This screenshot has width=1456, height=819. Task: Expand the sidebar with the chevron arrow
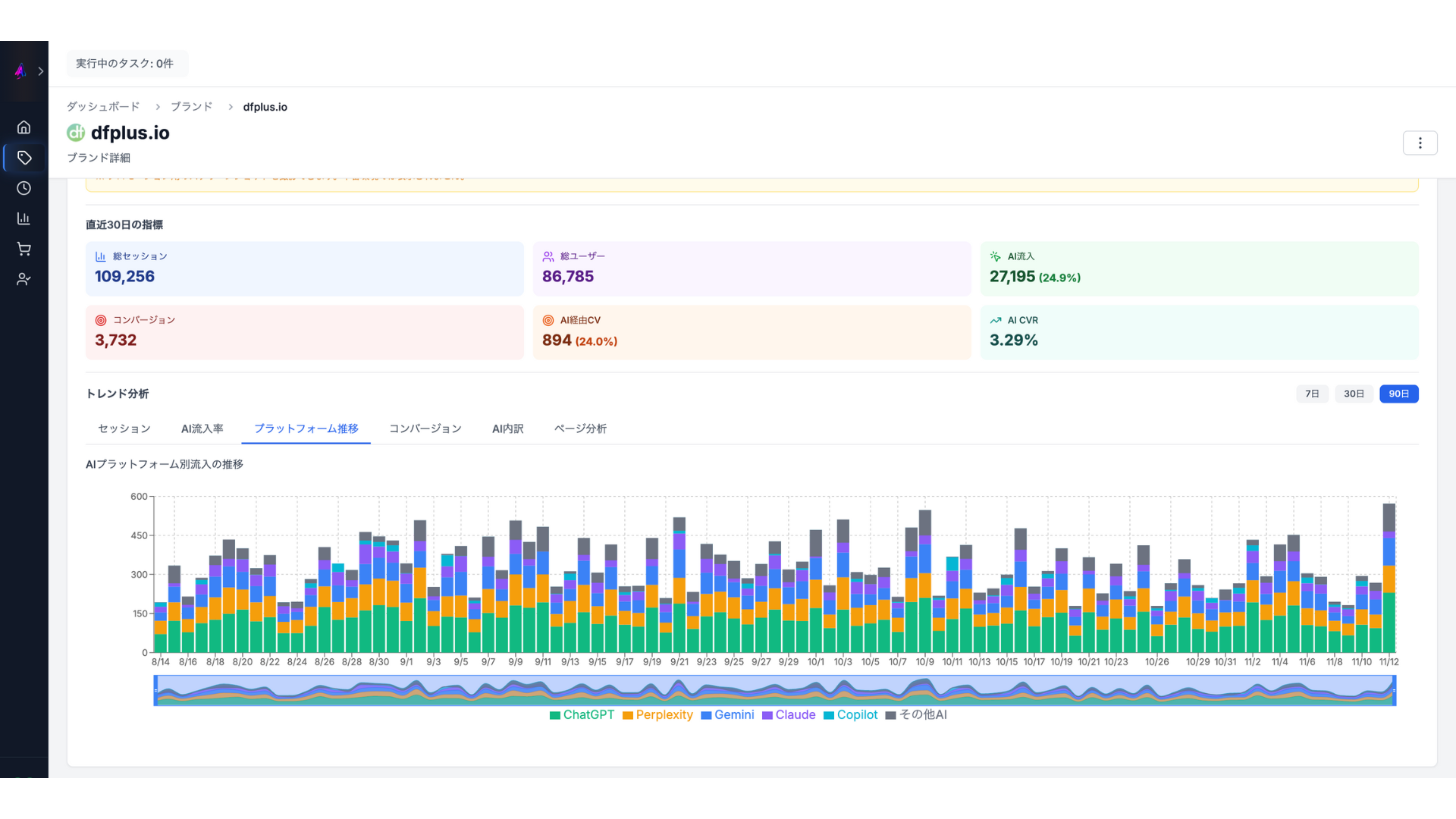click(41, 71)
